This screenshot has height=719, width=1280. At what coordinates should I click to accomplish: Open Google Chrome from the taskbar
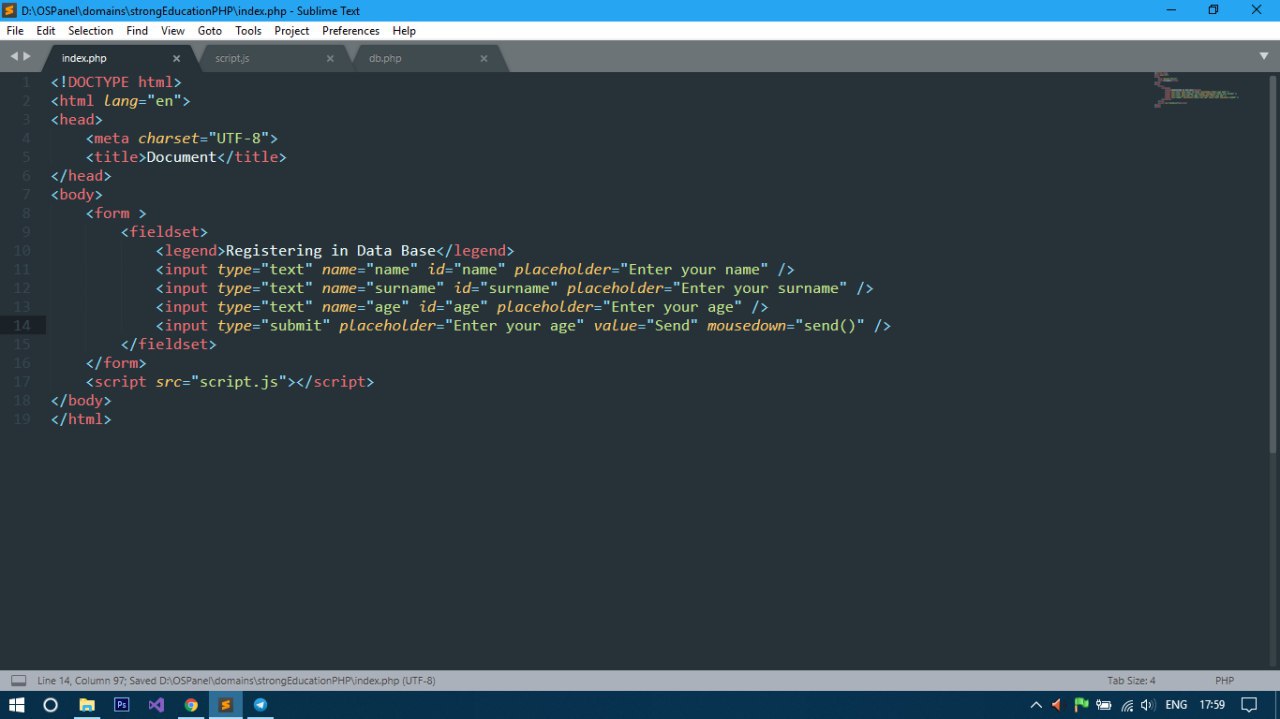click(x=191, y=705)
